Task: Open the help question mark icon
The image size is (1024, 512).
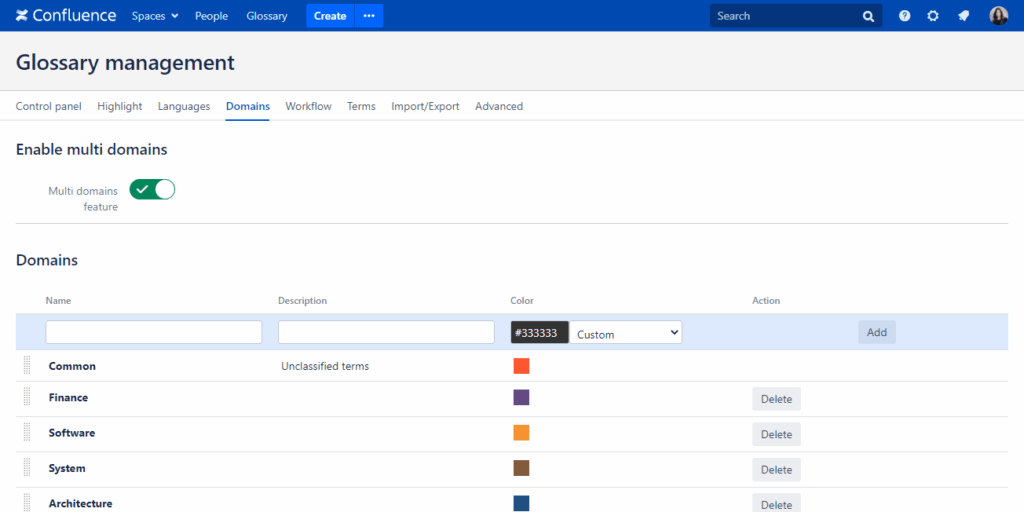Action: click(x=904, y=16)
